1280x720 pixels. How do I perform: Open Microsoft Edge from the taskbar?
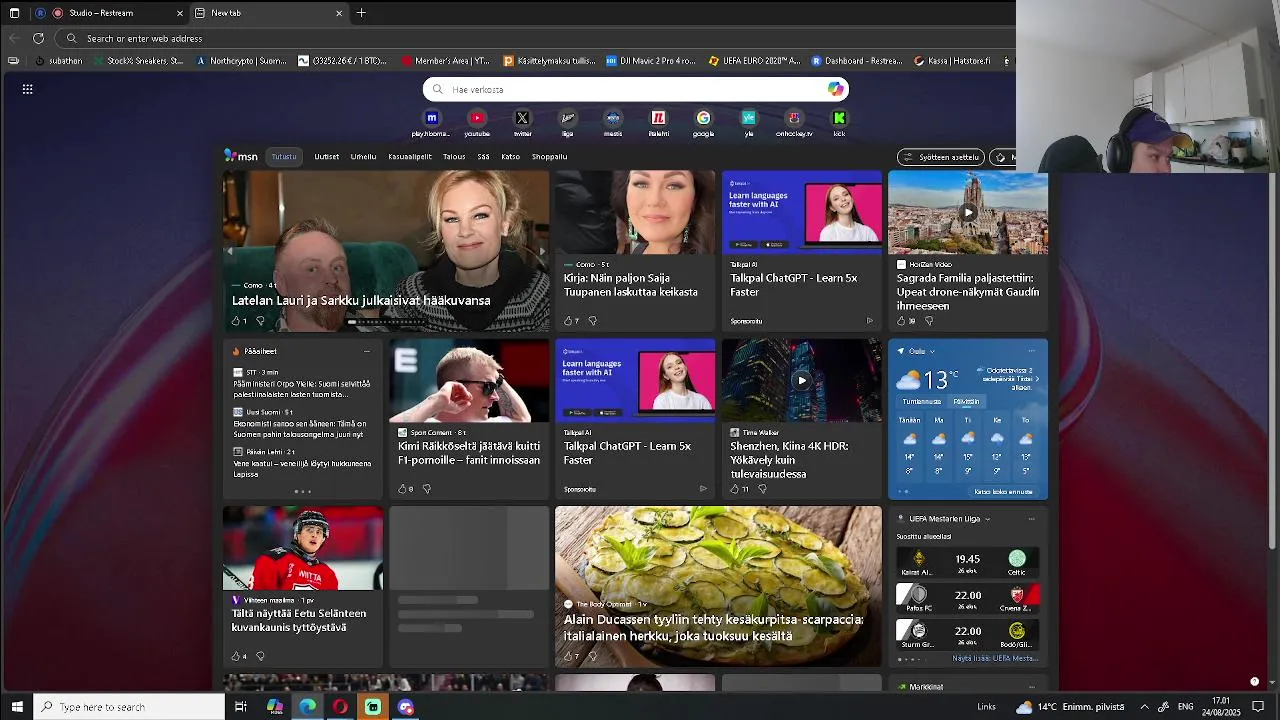tap(307, 707)
